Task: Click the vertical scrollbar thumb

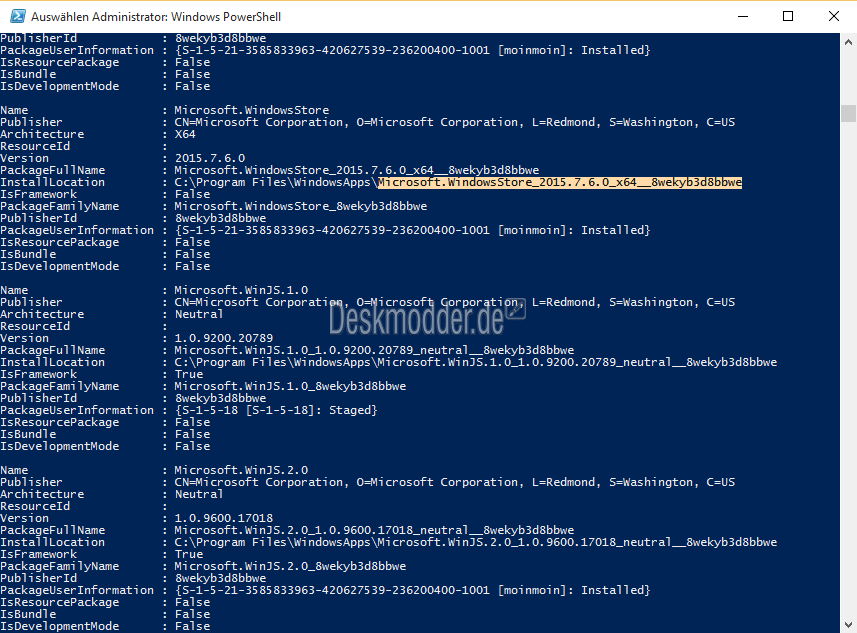Action: point(848,113)
